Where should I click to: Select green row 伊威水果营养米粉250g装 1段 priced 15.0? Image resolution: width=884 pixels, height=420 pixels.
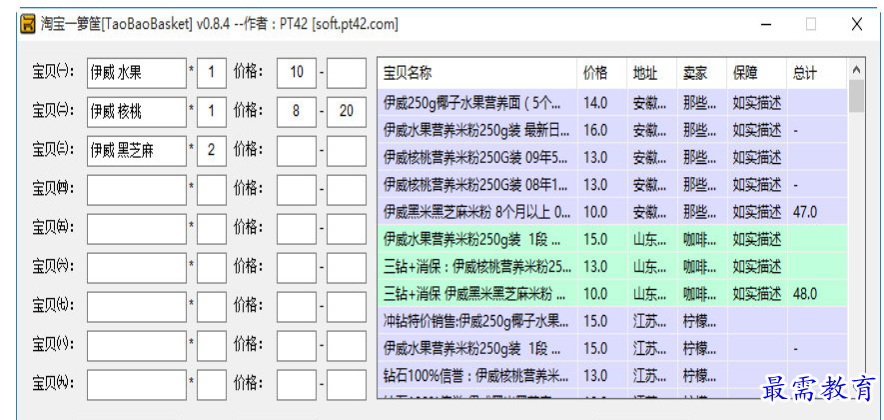(613, 239)
